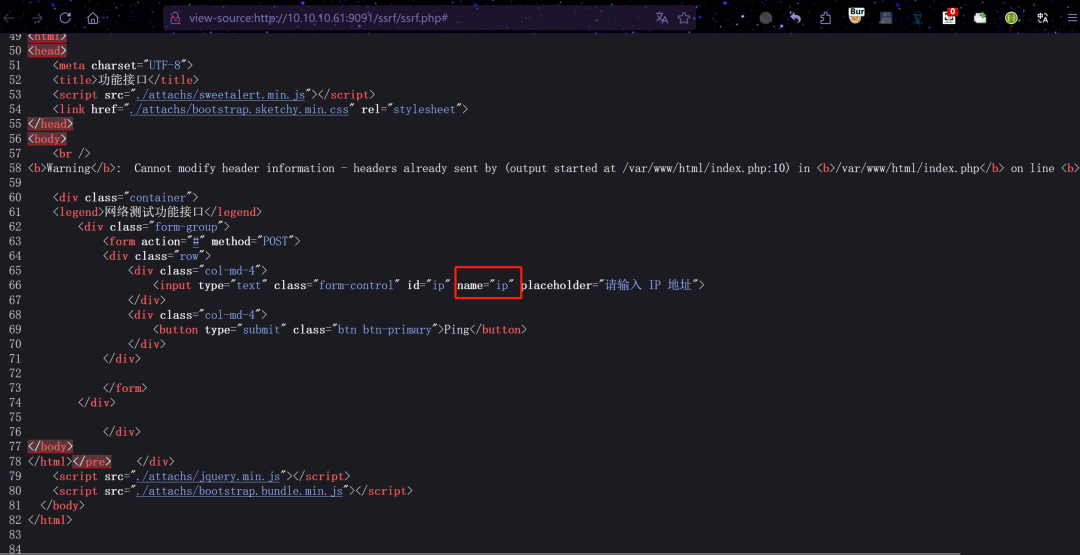Click the Ping button text on line 69

tap(456, 330)
